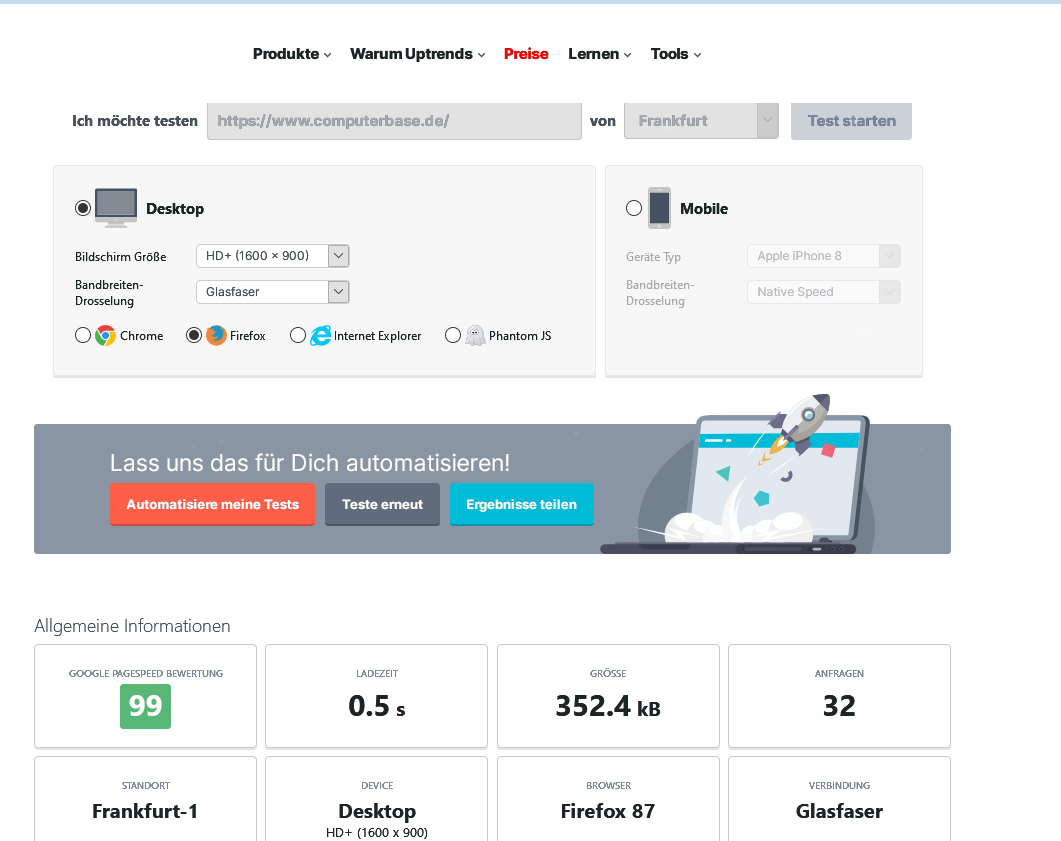Open the Geräte Typ Apple iPhone 8 dropdown
Viewport: 1061px width, 841px height.
[x=823, y=256]
